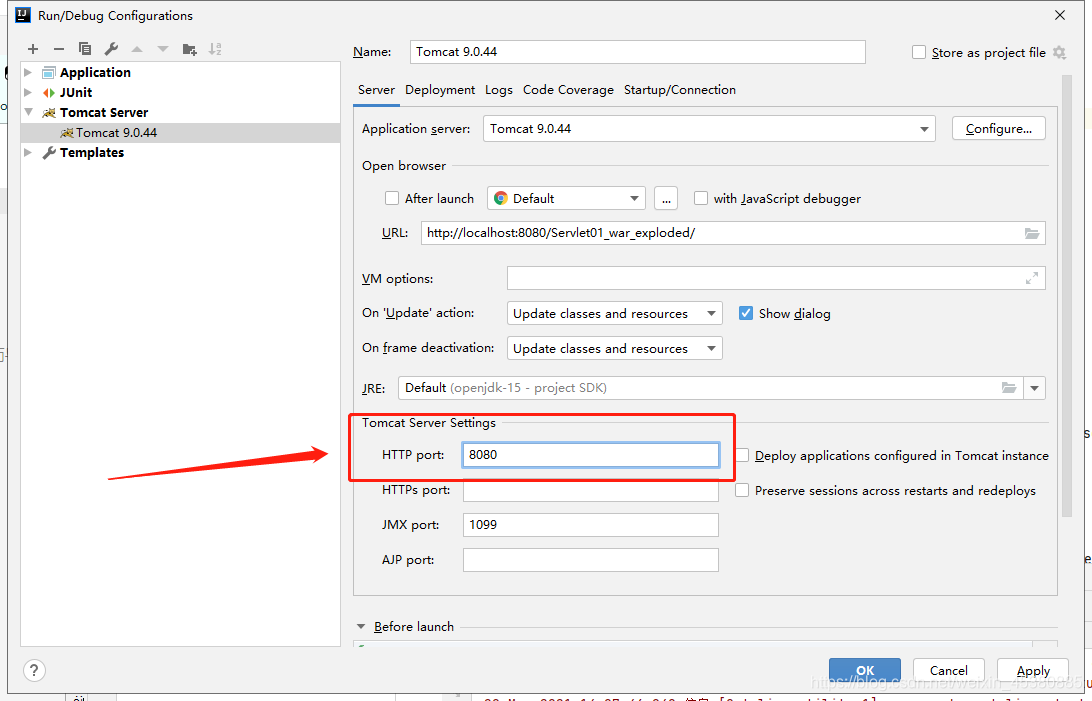Switch to Deployment tab
Viewport: 1092px width, 701px height.
click(440, 90)
